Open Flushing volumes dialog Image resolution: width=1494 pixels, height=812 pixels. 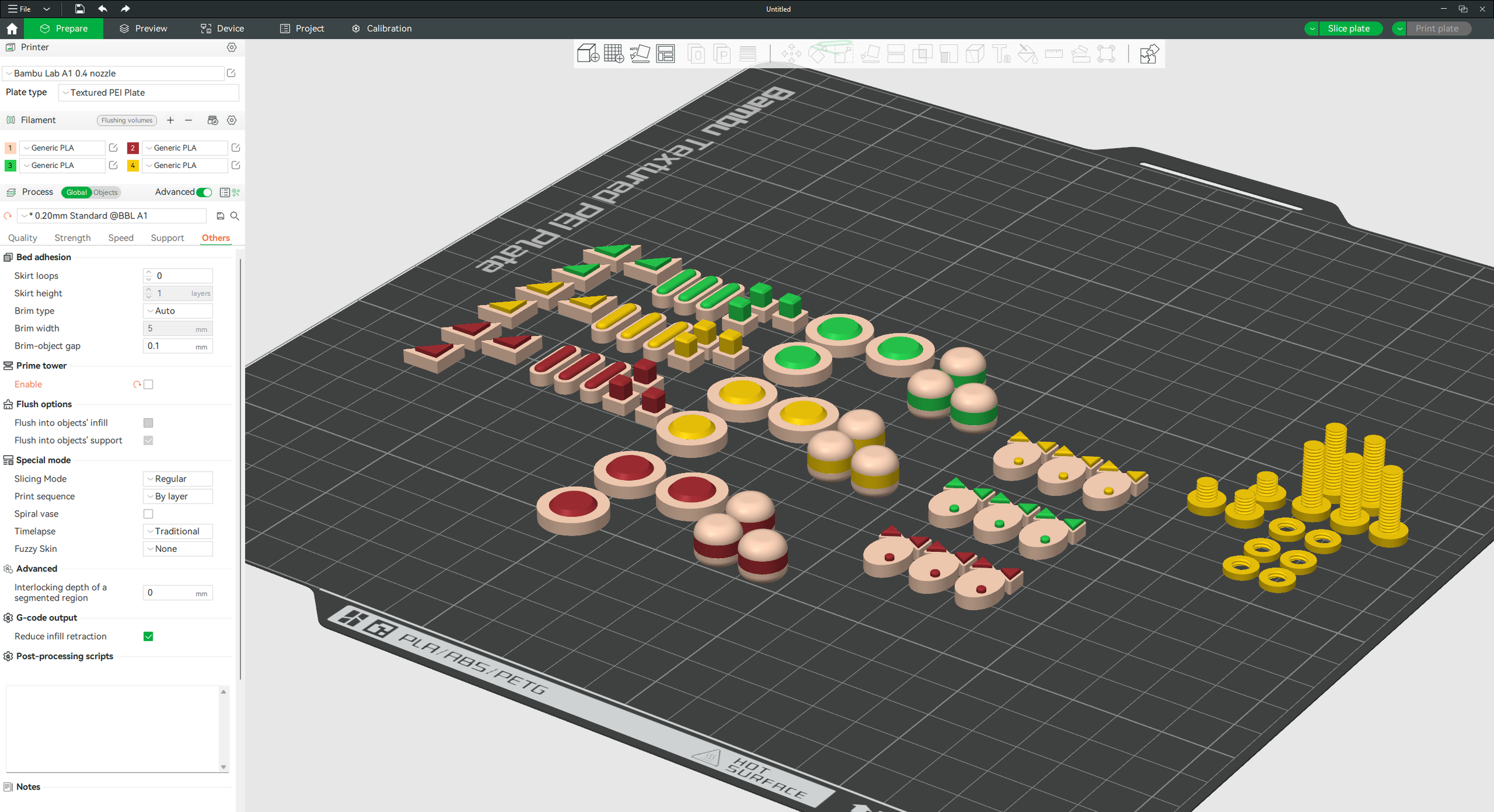click(127, 121)
